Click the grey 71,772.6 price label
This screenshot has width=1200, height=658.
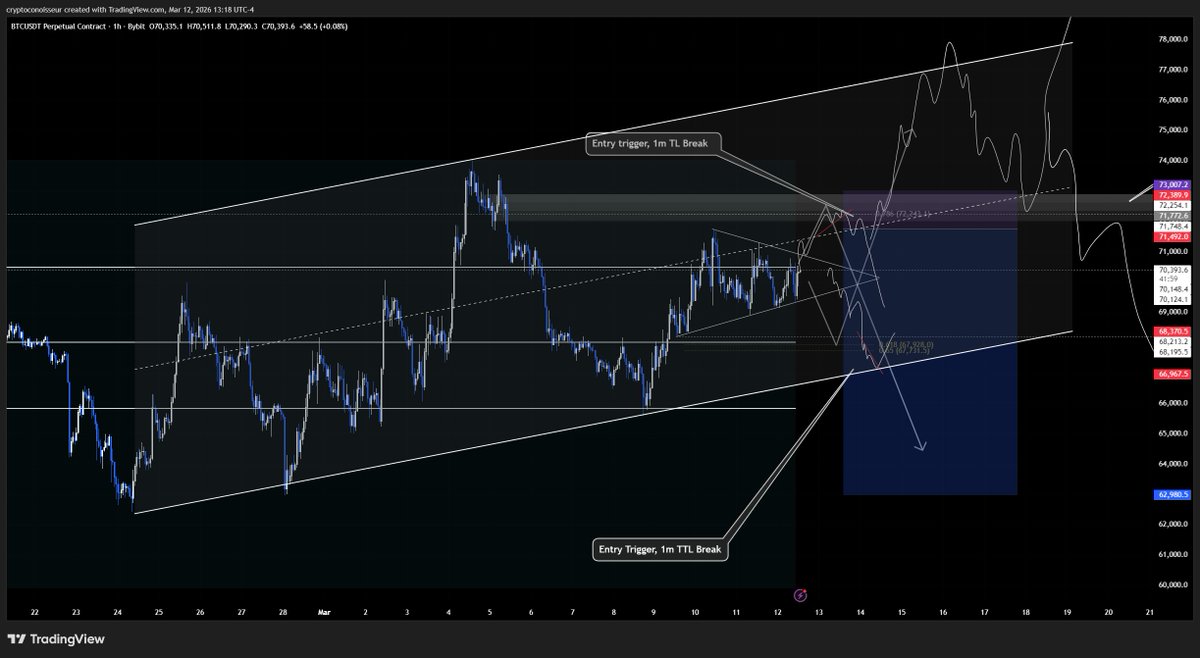[1172, 216]
